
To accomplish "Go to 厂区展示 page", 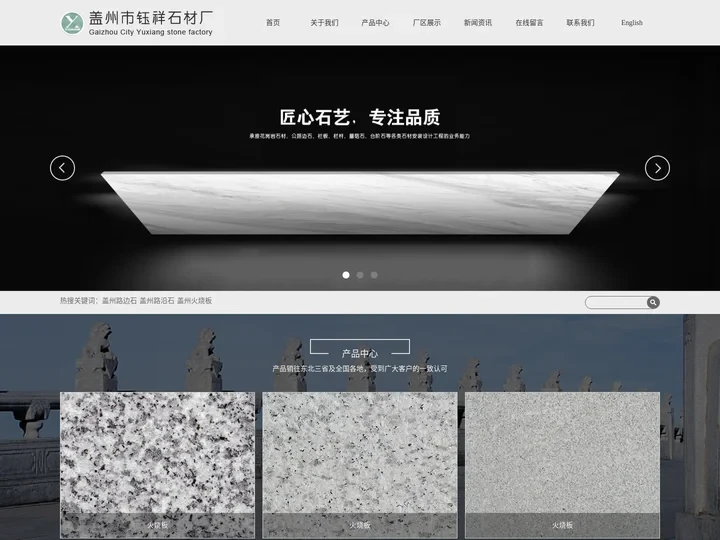I will click(427, 22).
